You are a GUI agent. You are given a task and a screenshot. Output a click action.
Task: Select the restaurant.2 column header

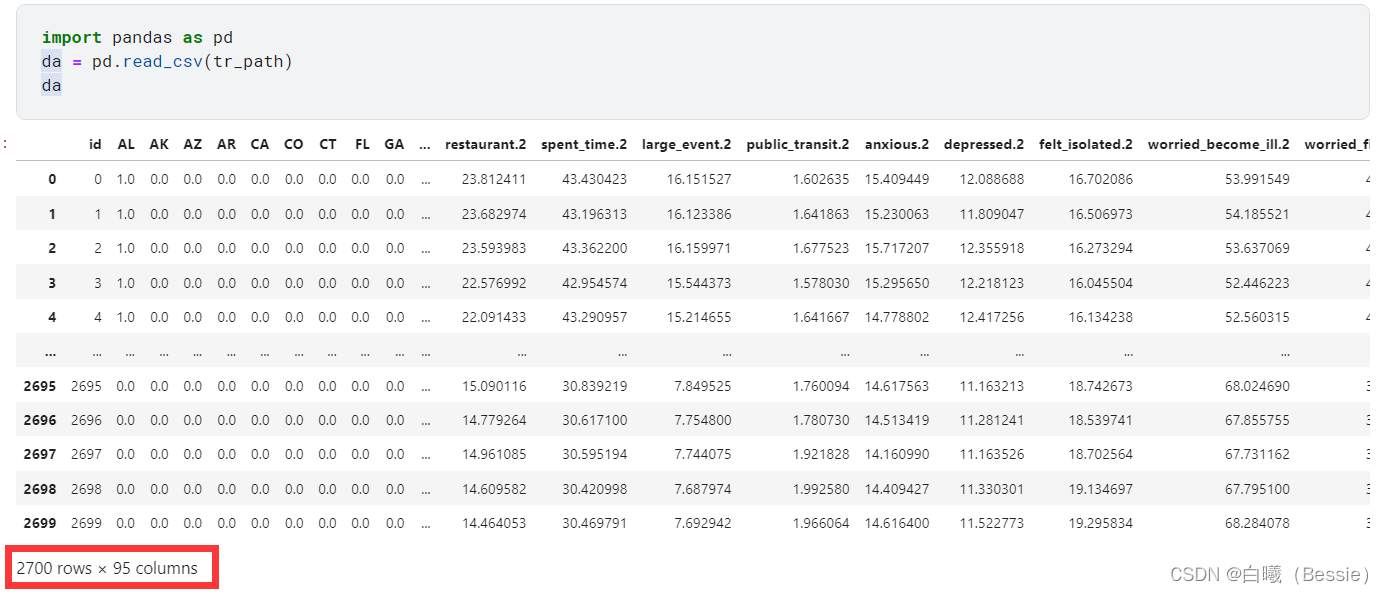tap(486, 144)
